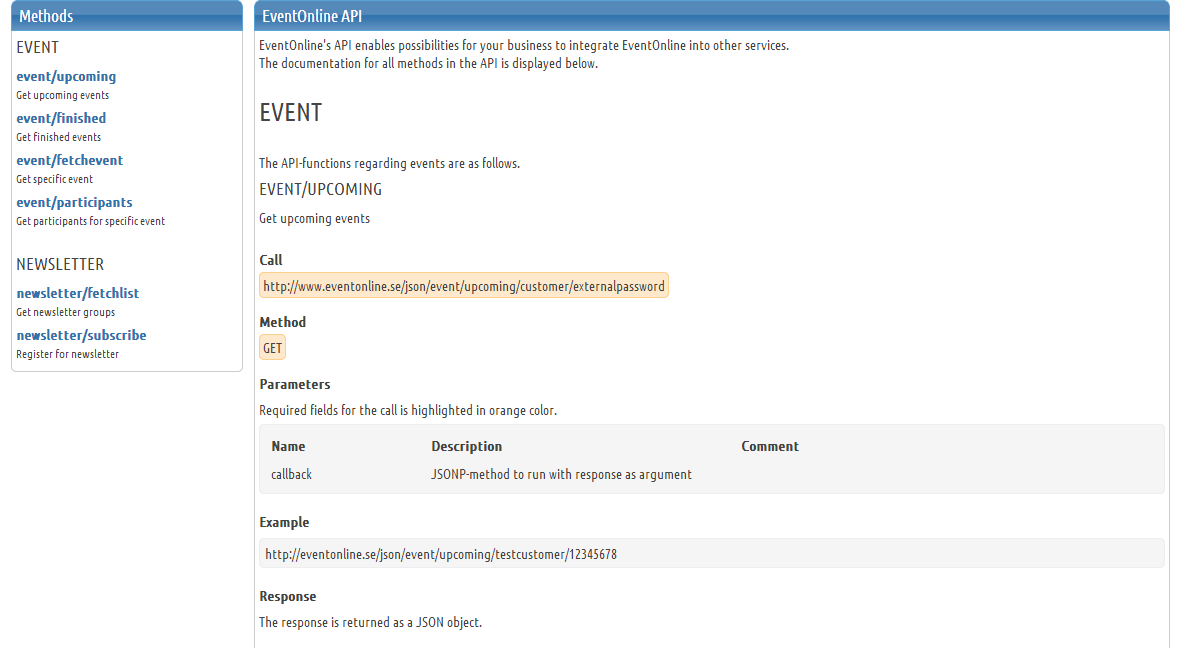This screenshot has height=648, width=1181.
Task: Click the EVENT section heading in sidebar
Action: pos(38,47)
